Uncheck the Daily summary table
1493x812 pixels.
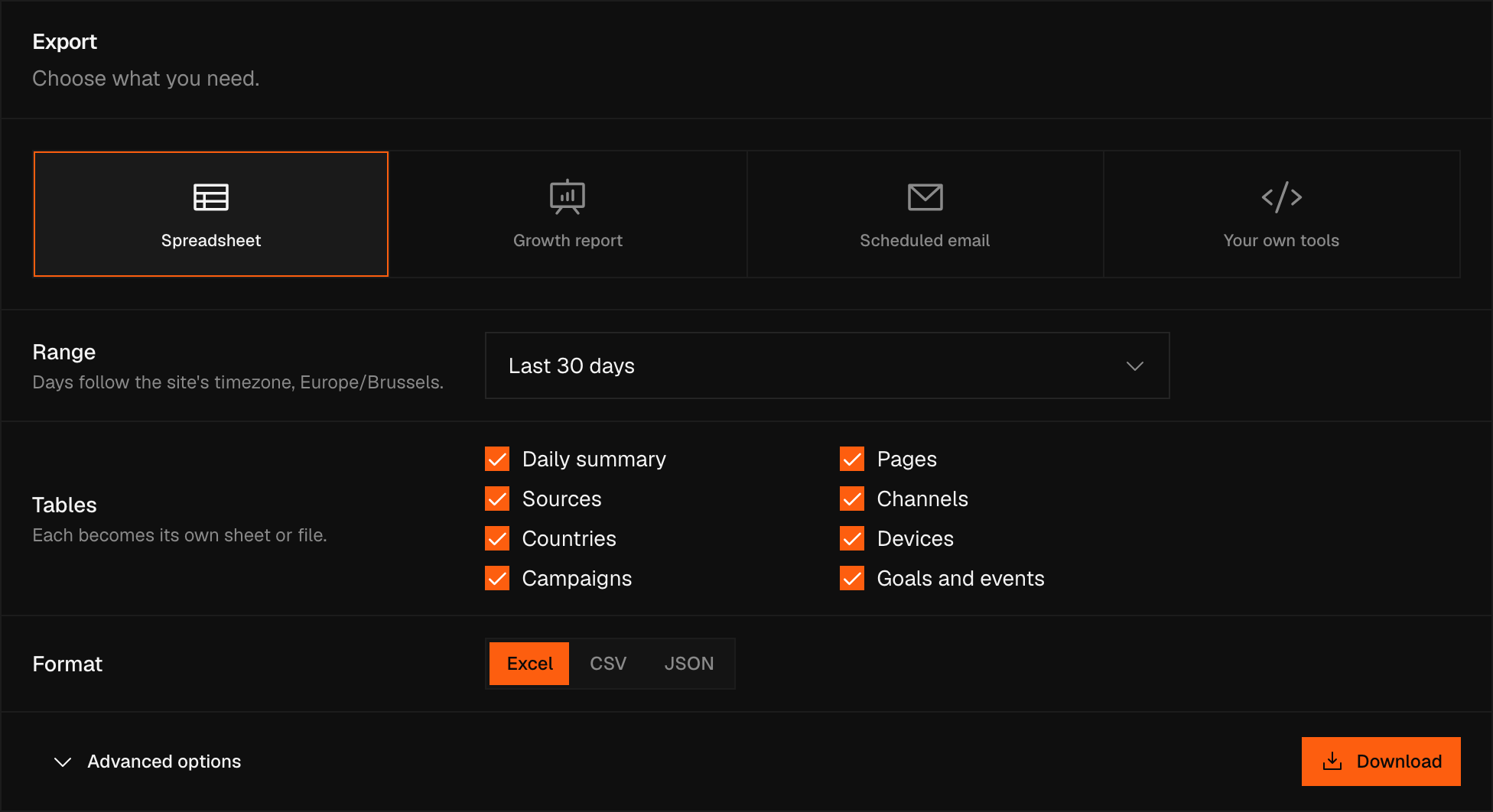tap(497, 459)
